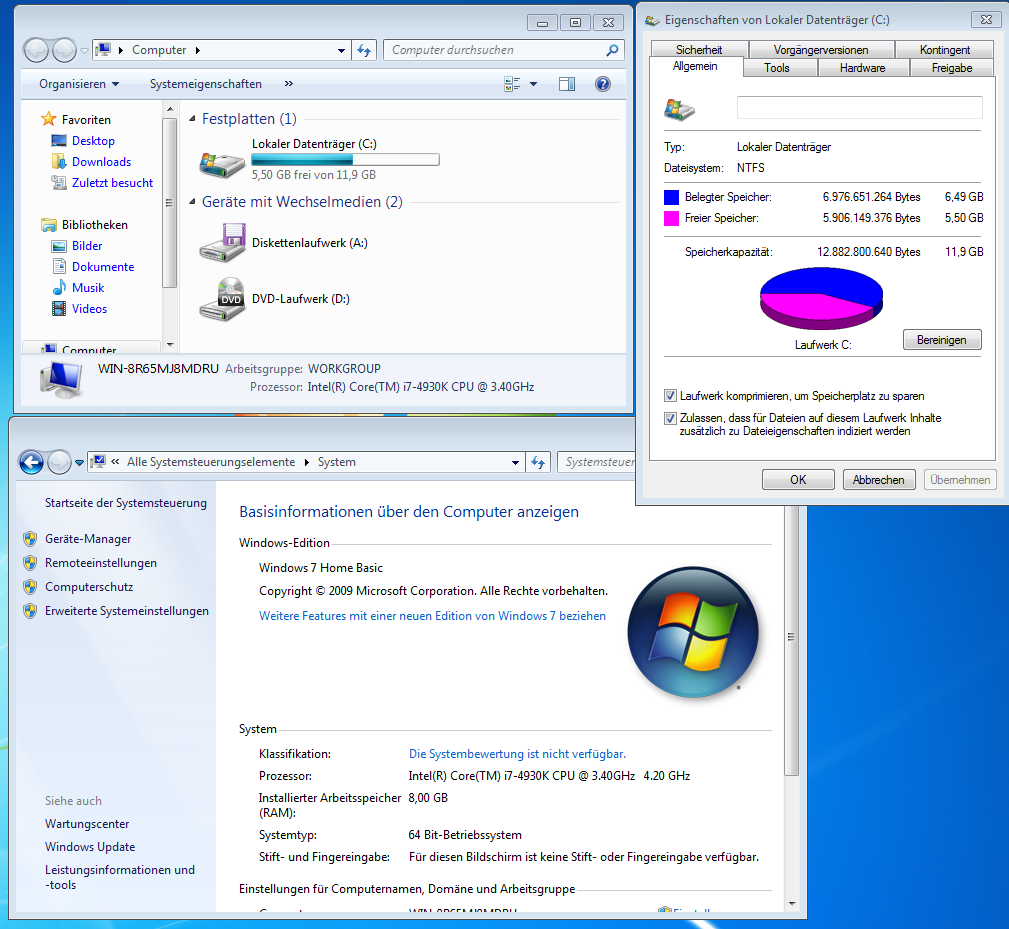Screen dimensions: 1009x929
Task: Click the Favoriten star icon
Action: pos(49,119)
